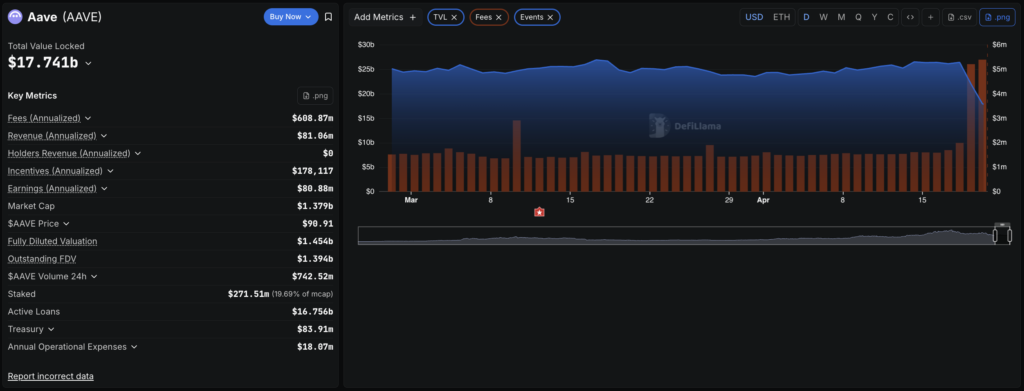
Task: Download chart image as .png
Action: [997, 18]
